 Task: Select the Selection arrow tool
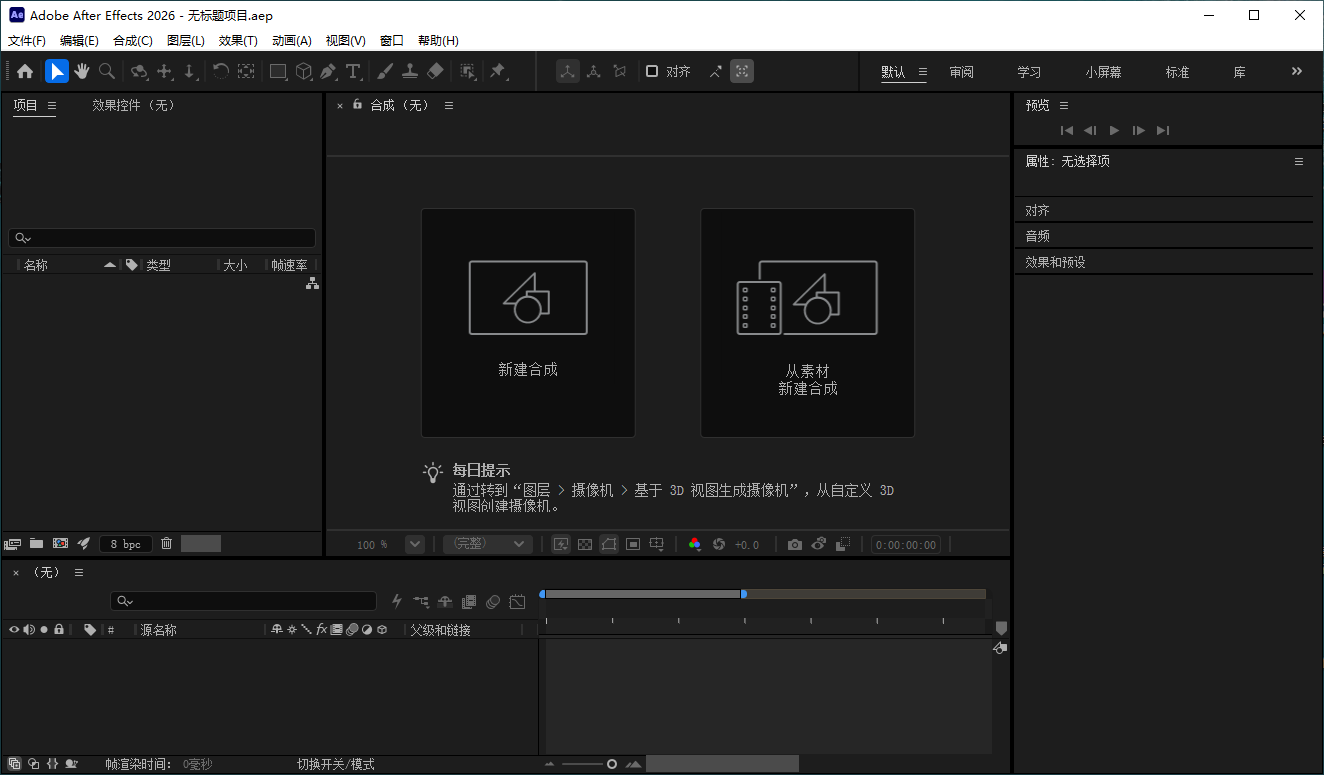[57, 71]
